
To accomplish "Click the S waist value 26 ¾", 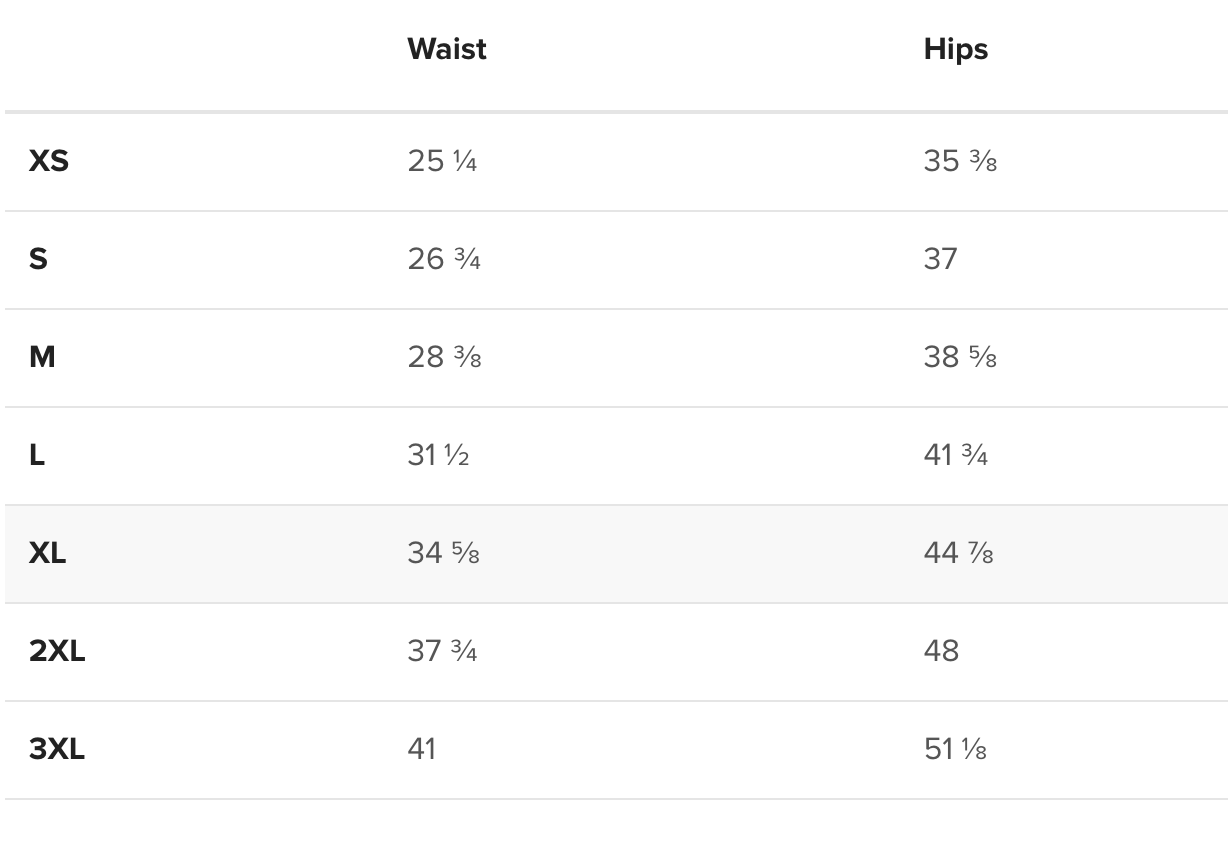I will coord(444,259).
